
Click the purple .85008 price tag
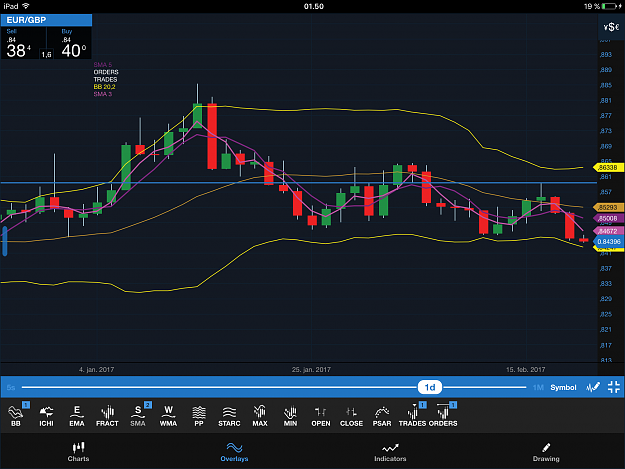click(608, 218)
